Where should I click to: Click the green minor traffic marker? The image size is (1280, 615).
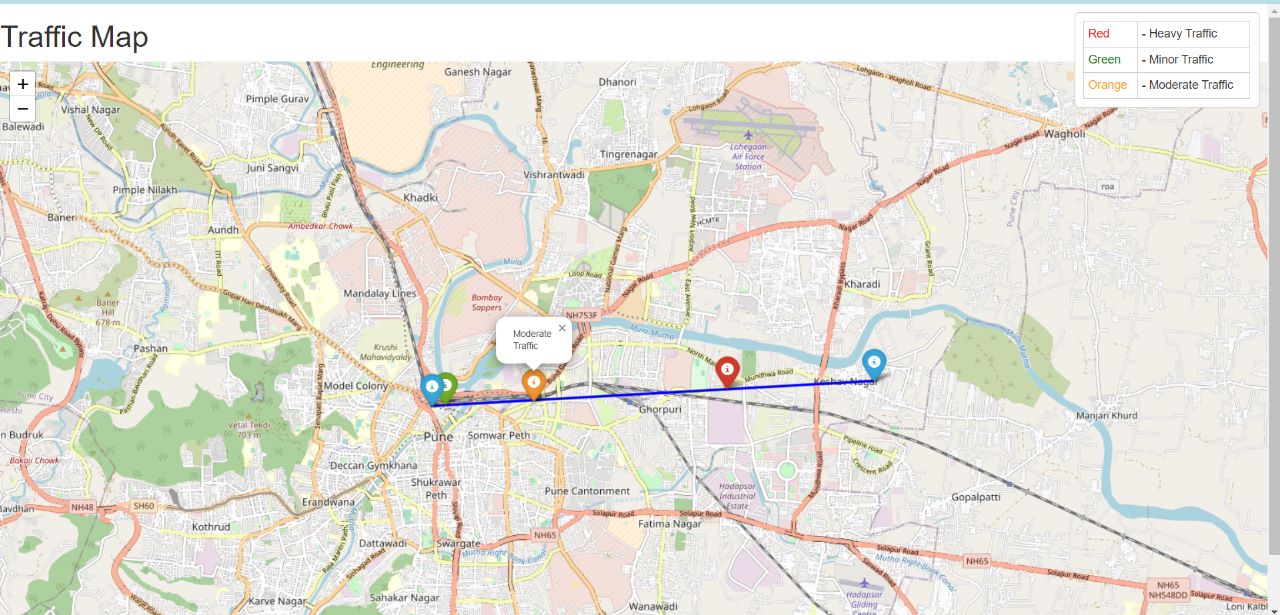[447, 387]
